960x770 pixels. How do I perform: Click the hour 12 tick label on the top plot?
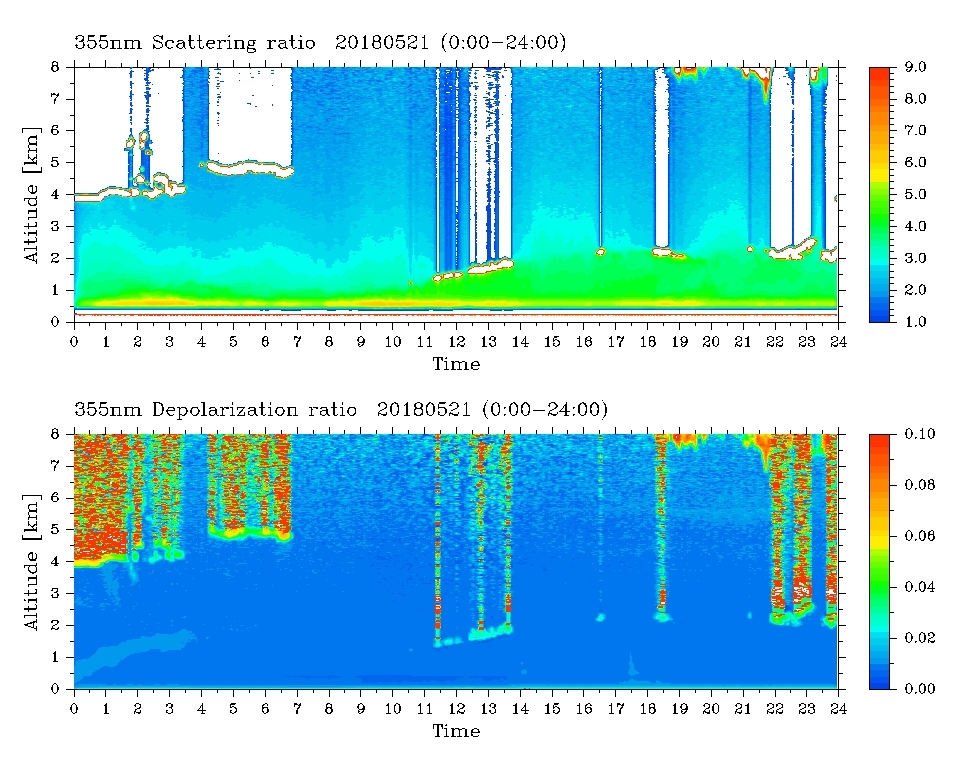[456, 342]
